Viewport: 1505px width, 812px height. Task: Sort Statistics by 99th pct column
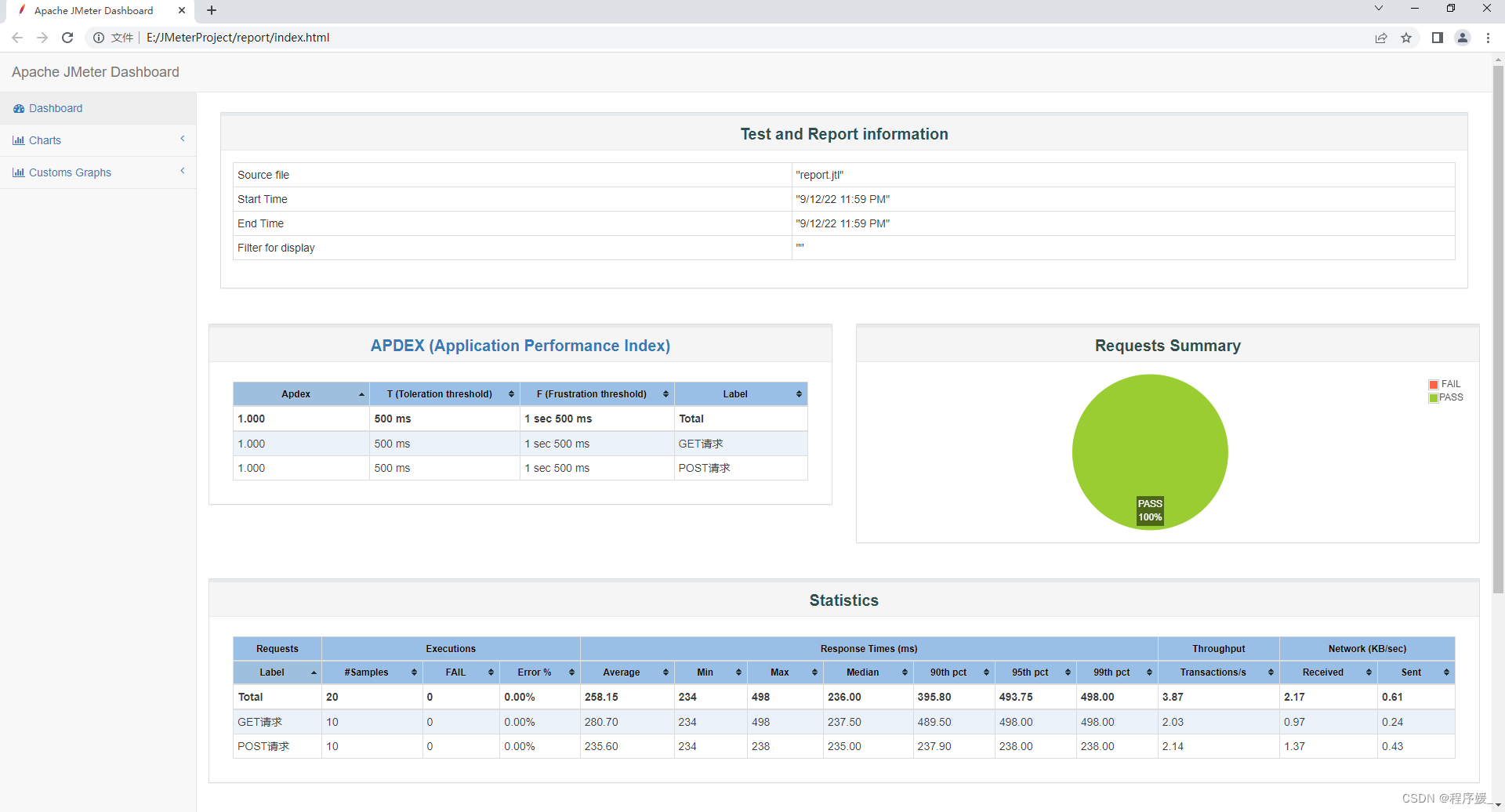pos(1117,672)
